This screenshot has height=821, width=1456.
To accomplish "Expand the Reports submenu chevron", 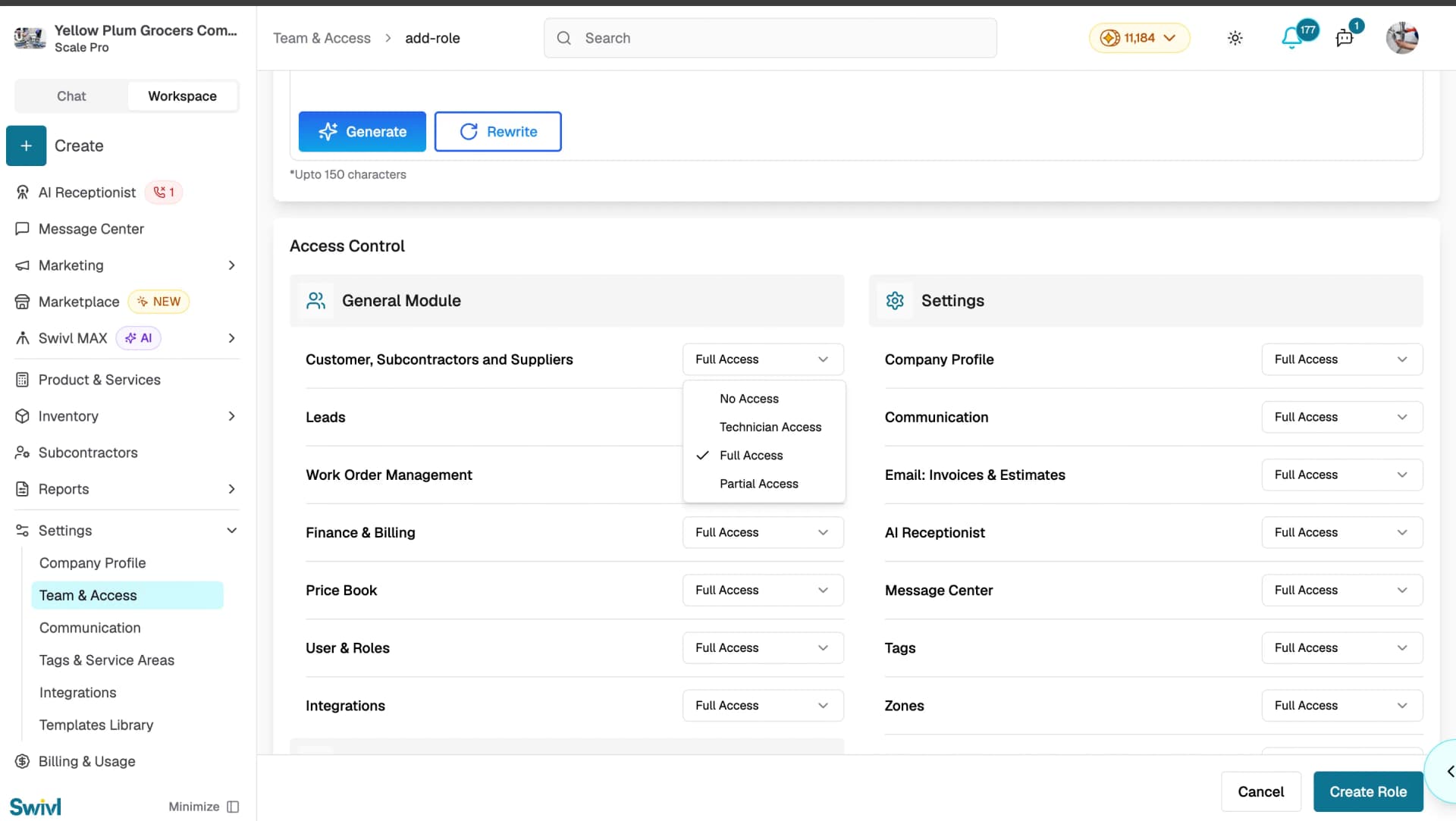I will pos(232,489).
